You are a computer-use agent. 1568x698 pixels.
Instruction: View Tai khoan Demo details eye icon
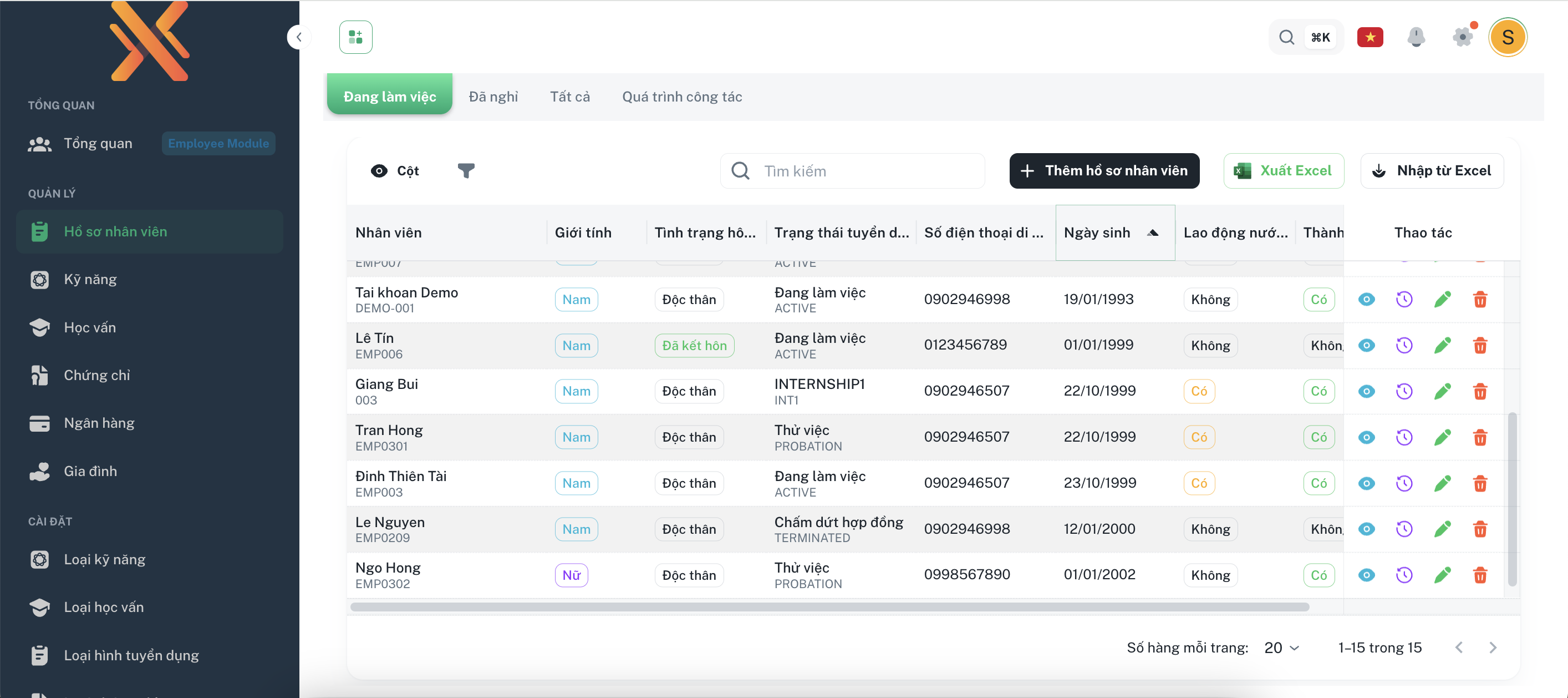tap(1366, 299)
